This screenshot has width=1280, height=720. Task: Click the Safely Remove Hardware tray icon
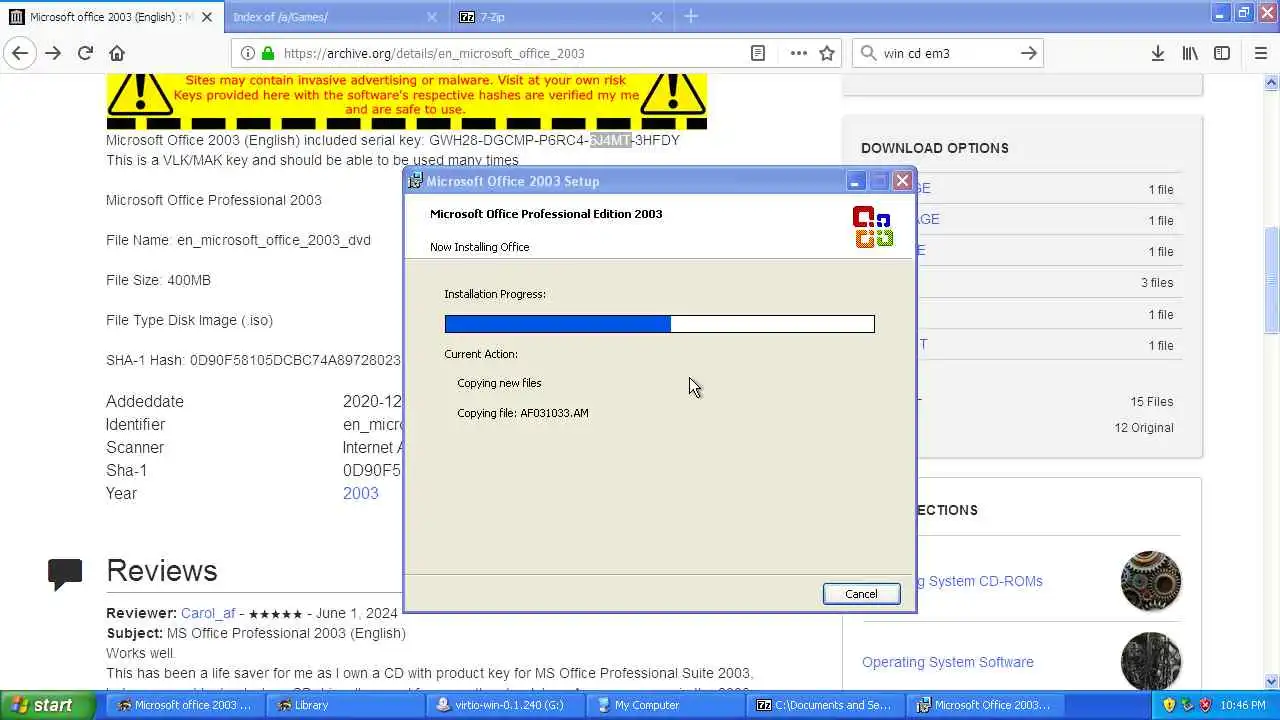(x=1187, y=705)
